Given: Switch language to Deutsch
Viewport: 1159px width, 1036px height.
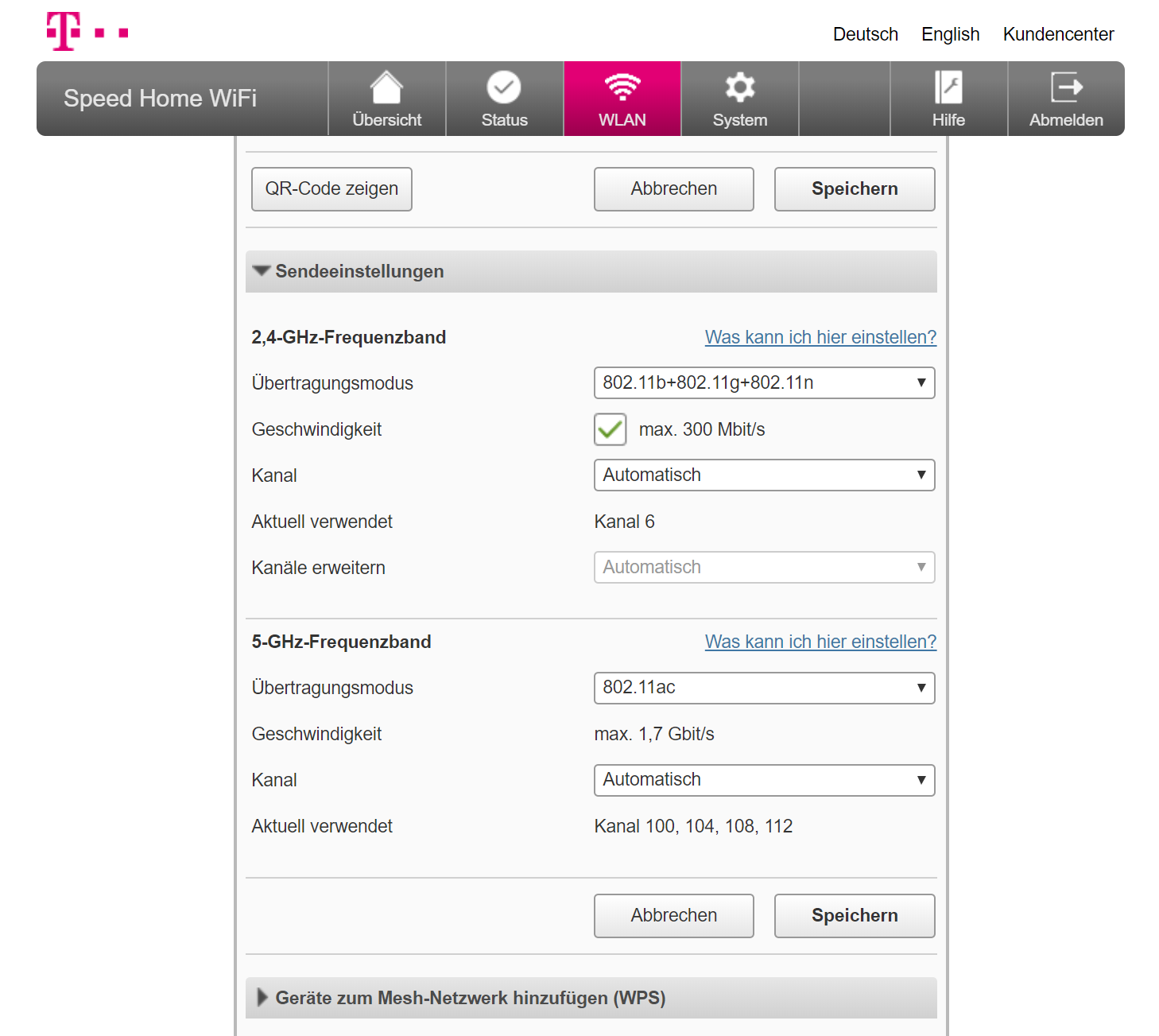Looking at the screenshot, I should pyautogui.click(x=866, y=34).
